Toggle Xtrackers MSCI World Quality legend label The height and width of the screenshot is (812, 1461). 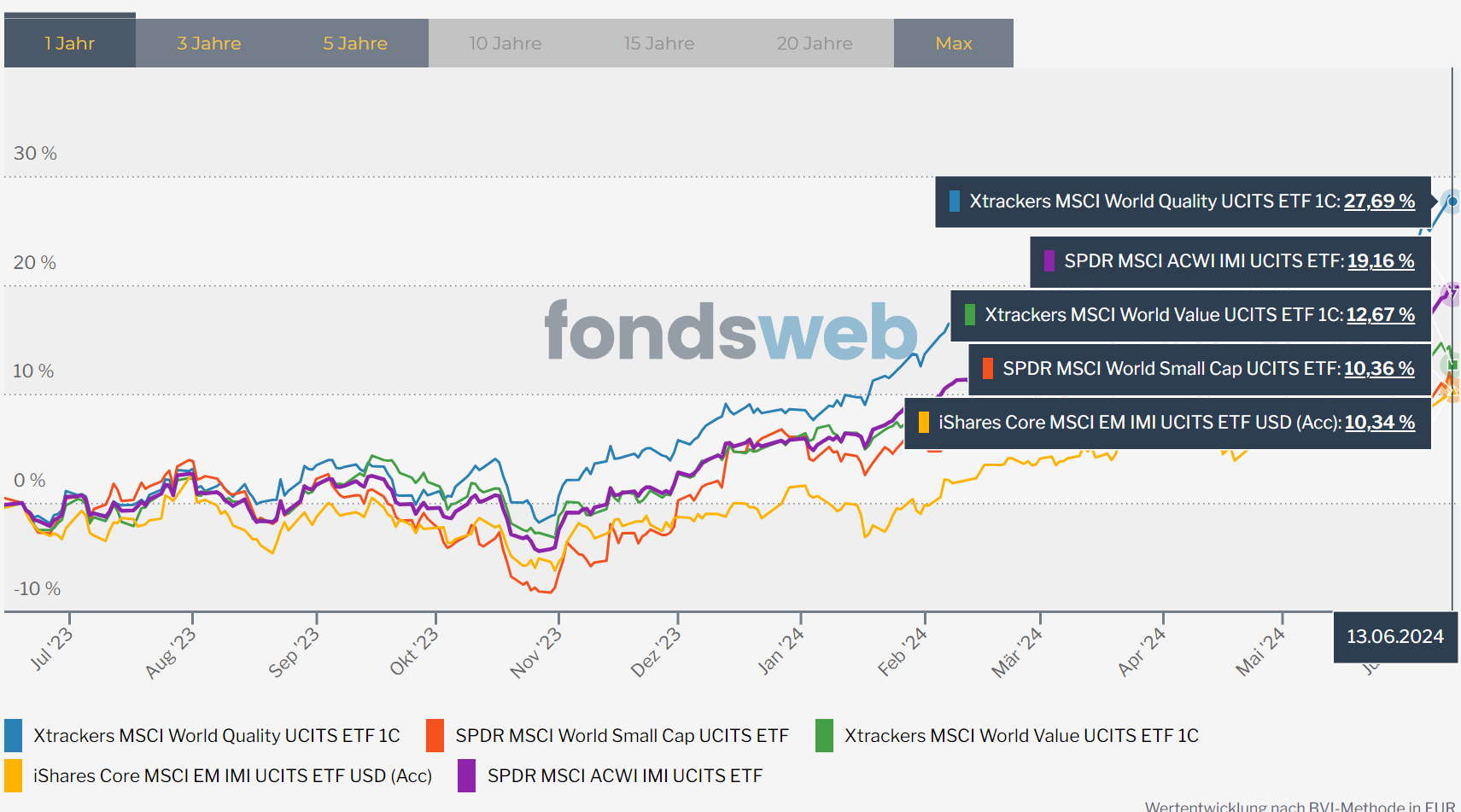[217, 735]
